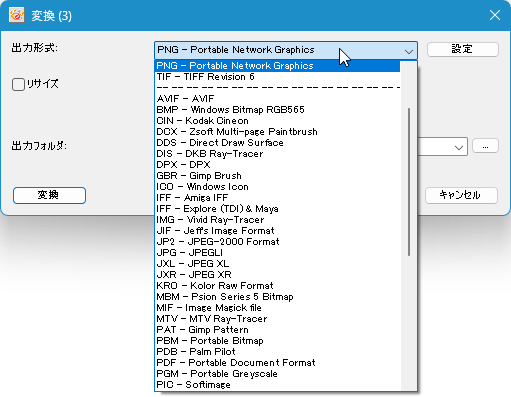
Task: Select PNG - Portable Network Graphics in list
Action: [278, 66]
